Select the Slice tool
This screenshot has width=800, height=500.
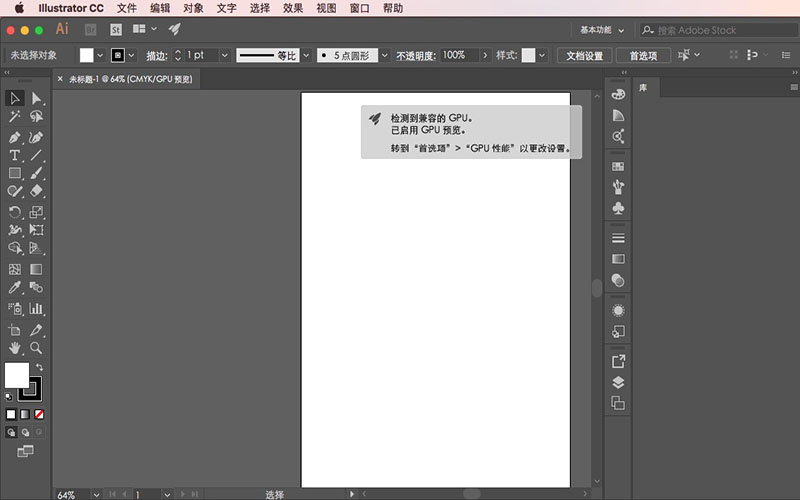(x=36, y=330)
